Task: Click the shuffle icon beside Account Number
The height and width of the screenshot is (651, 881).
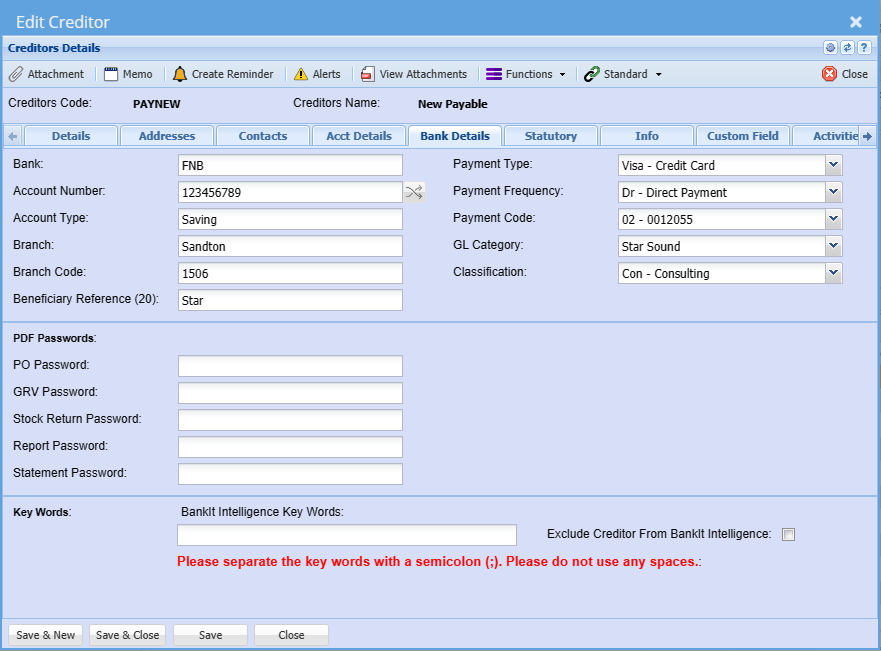Action: point(414,192)
